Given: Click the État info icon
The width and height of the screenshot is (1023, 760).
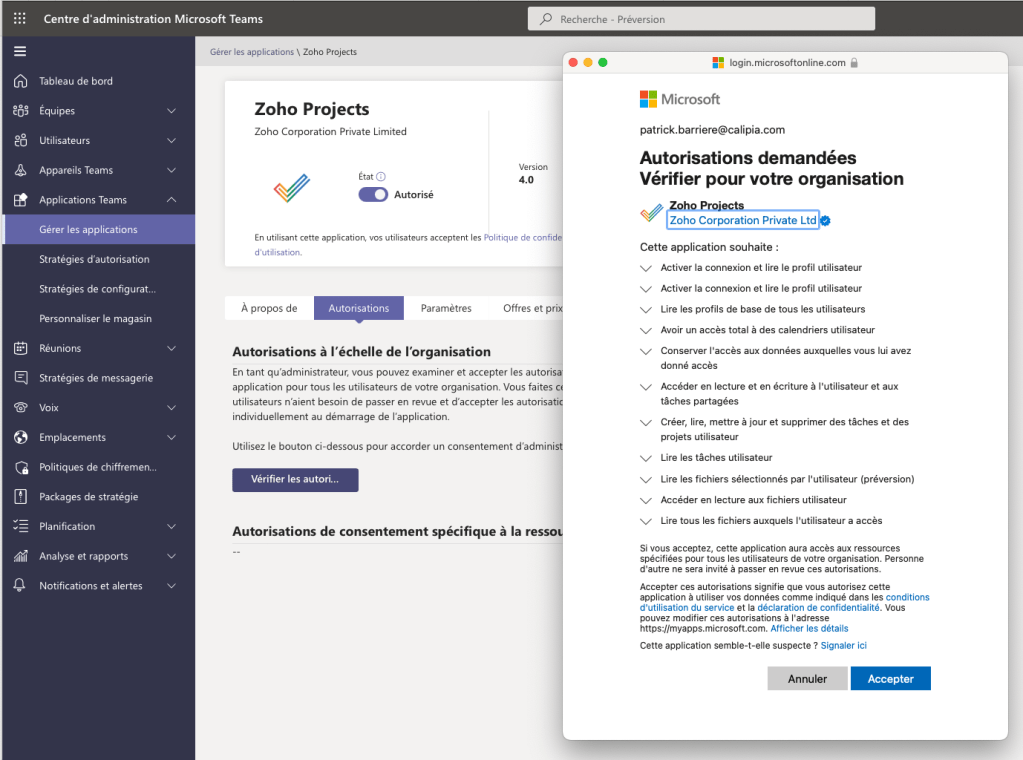Looking at the screenshot, I should [x=381, y=176].
